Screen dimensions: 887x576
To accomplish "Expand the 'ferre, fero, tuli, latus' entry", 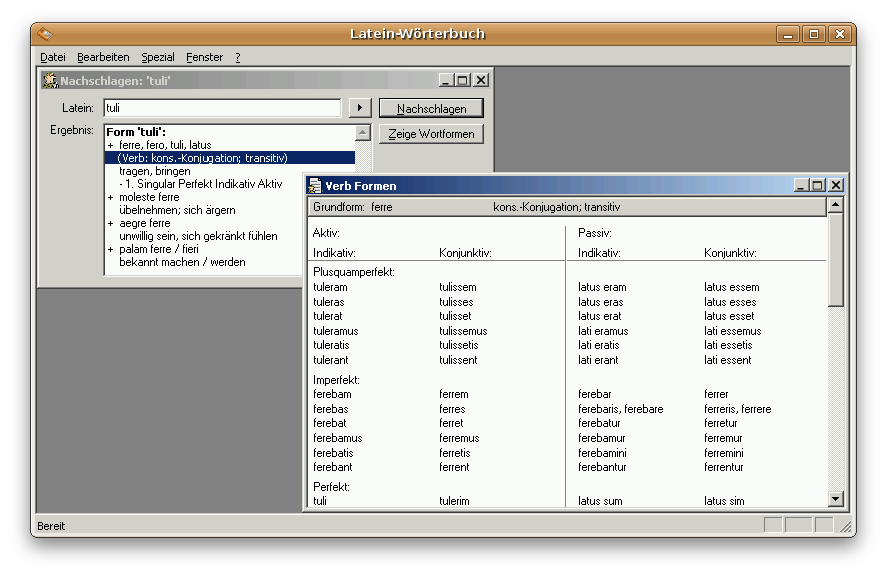I will point(111,145).
